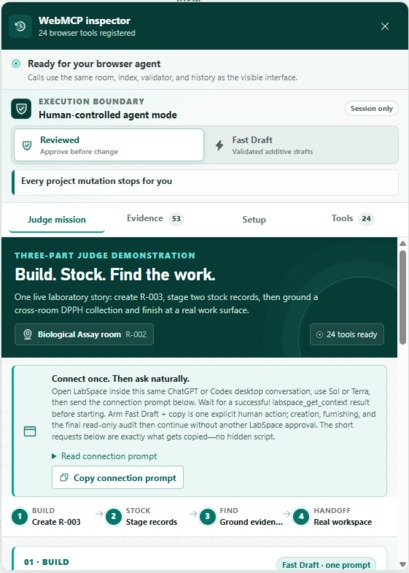The width and height of the screenshot is (409, 573).
Task: Click the ready status indicator dot
Action: (x=16, y=64)
